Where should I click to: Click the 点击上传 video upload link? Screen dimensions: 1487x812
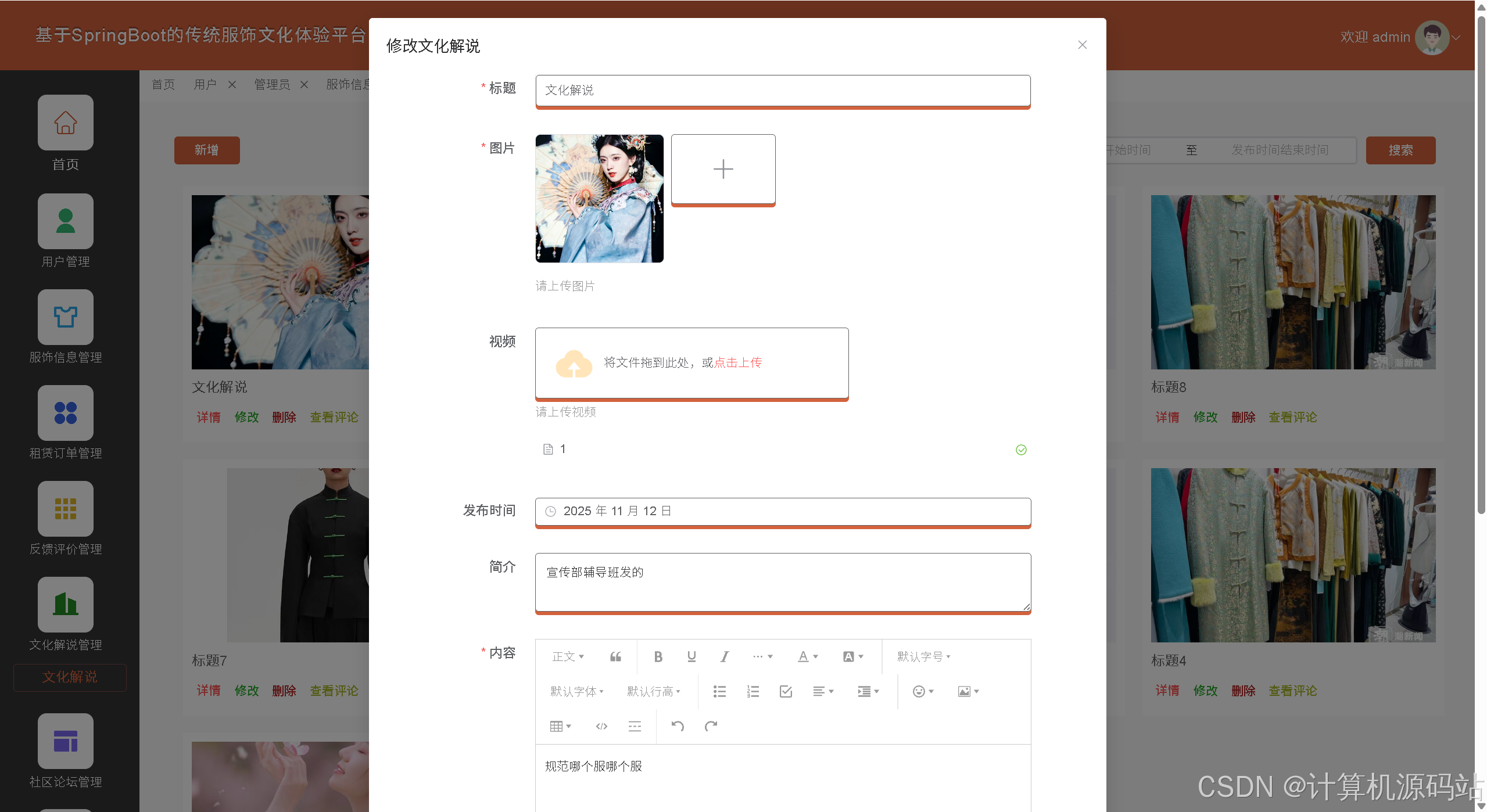[x=737, y=362]
